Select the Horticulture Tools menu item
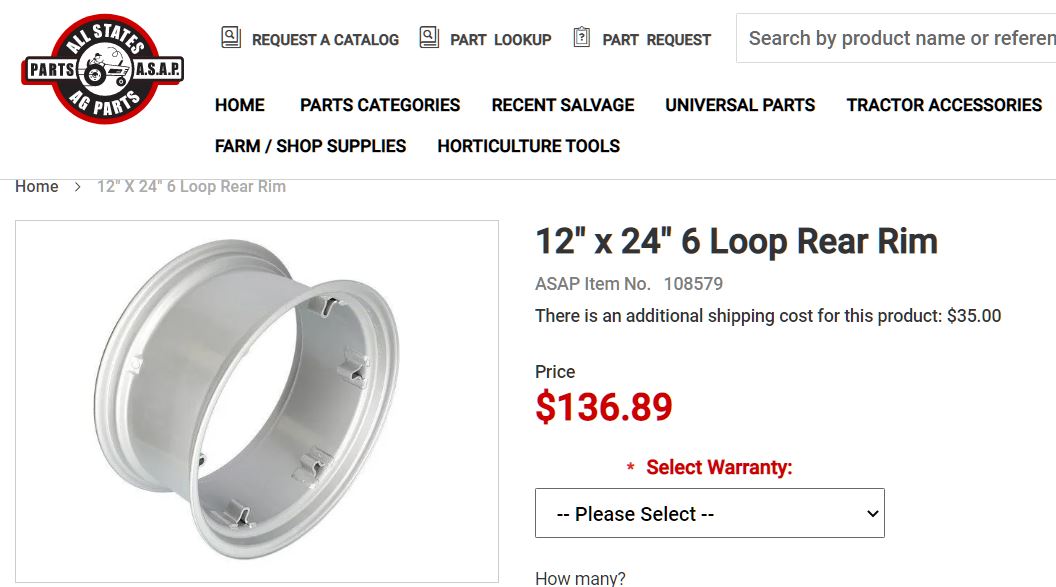The width and height of the screenshot is (1056, 587). (x=528, y=146)
